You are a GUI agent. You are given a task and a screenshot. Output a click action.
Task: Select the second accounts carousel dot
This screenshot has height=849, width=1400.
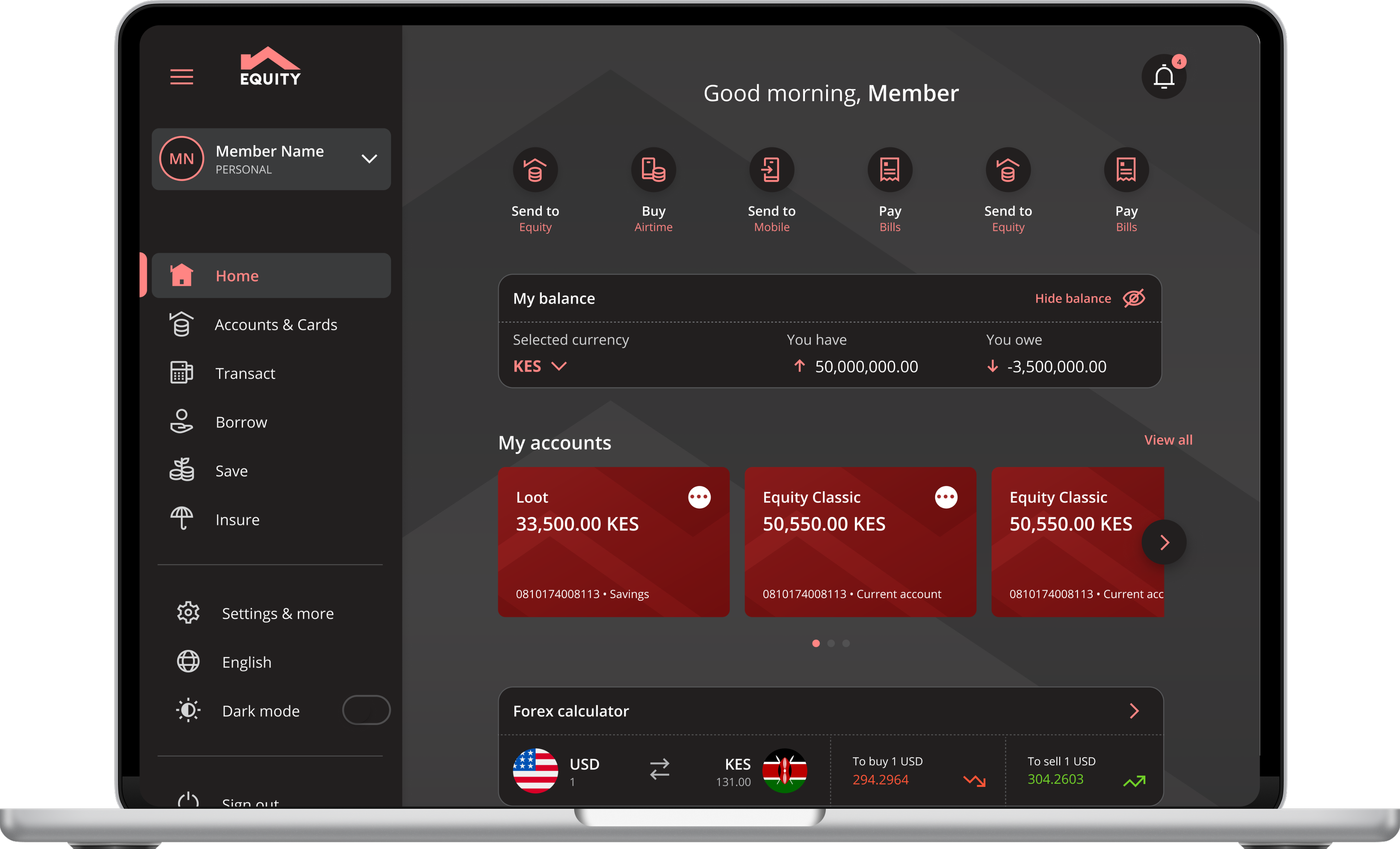coord(831,643)
